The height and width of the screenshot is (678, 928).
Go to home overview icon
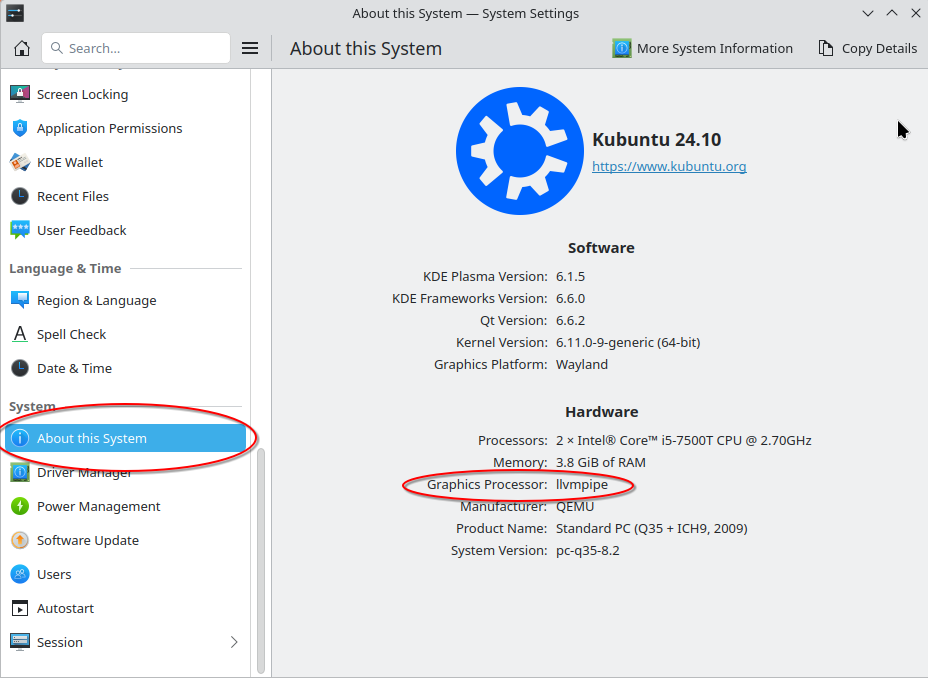coord(22,48)
